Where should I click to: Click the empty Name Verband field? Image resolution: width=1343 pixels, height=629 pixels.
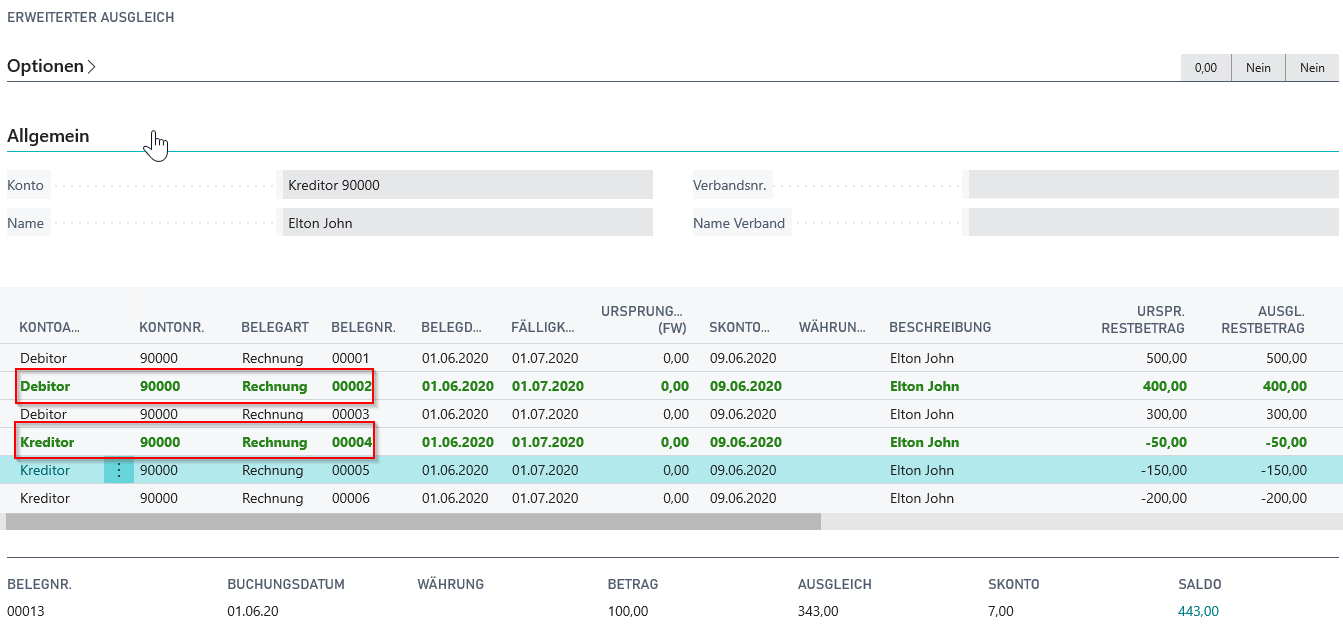(x=1153, y=223)
